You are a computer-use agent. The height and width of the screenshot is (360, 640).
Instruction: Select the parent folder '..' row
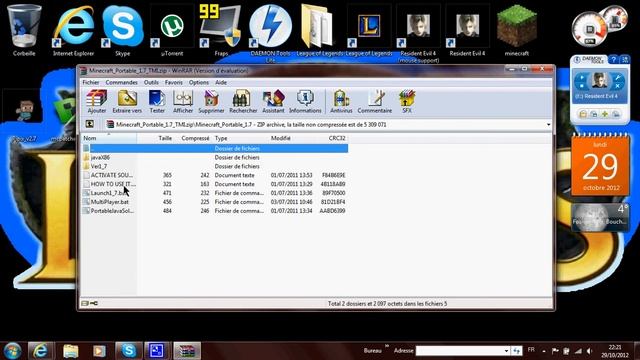[x=215, y=149]
